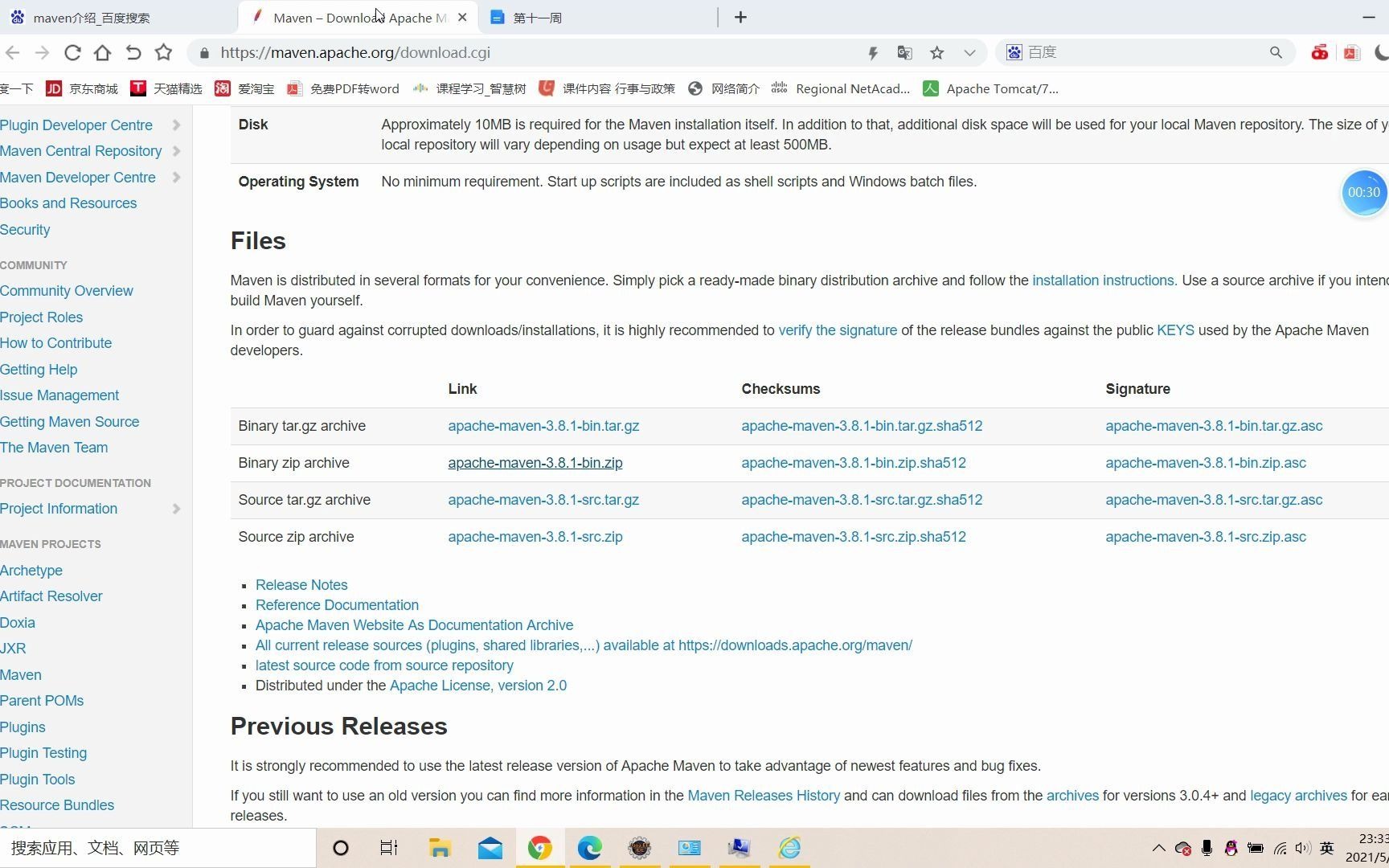Screen dimensions: 1389x868
Task: Open the volume control in system tray
Action: click(x=1303, y=848)
